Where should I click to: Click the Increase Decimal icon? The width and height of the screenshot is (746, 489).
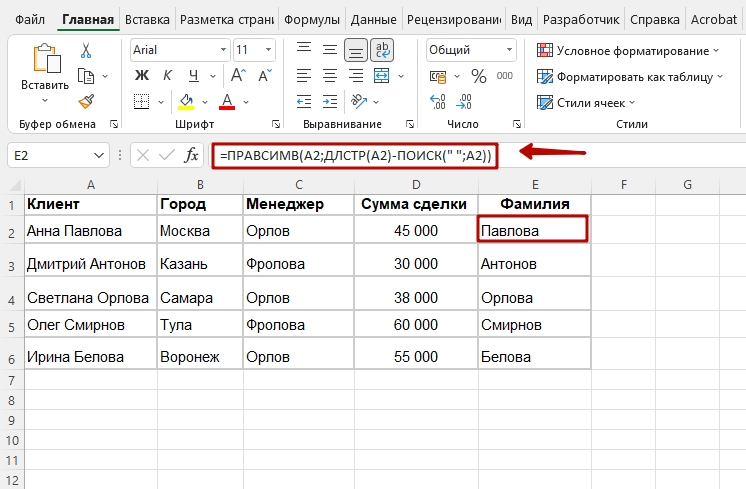[437, 101]
